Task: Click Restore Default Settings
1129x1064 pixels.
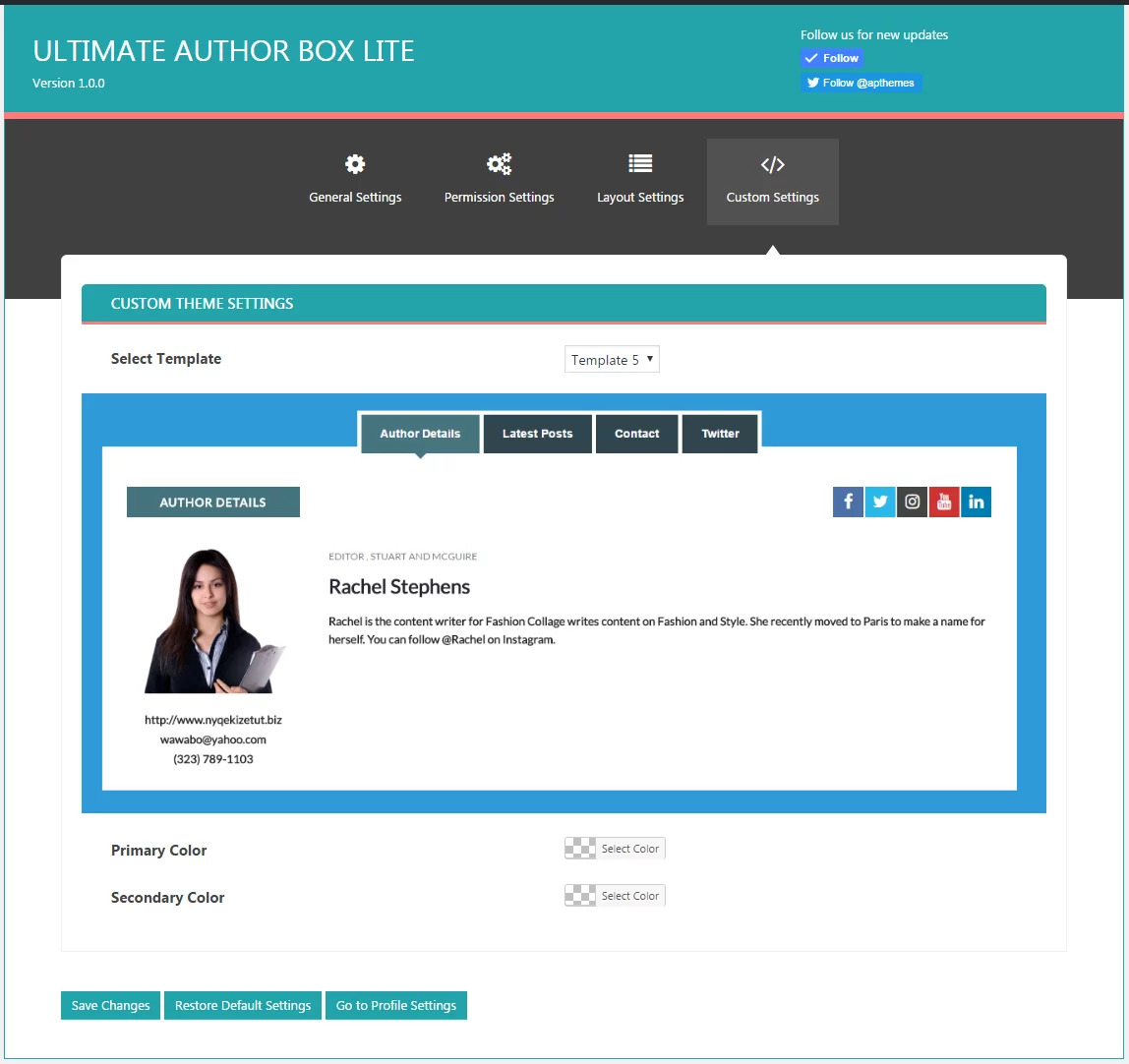Action: 242,1005
